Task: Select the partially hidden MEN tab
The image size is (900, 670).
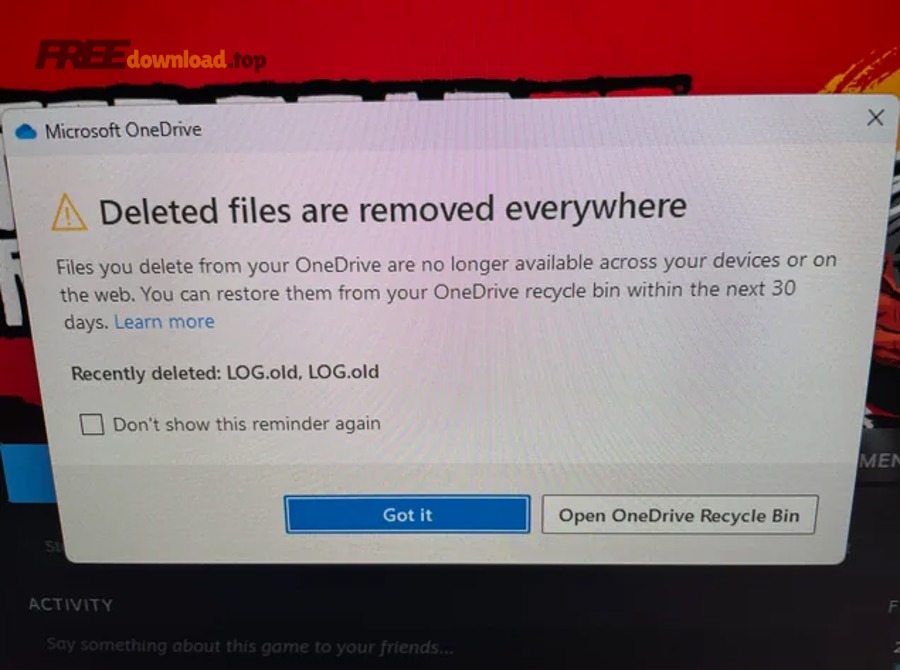Action: click(879, 460)
